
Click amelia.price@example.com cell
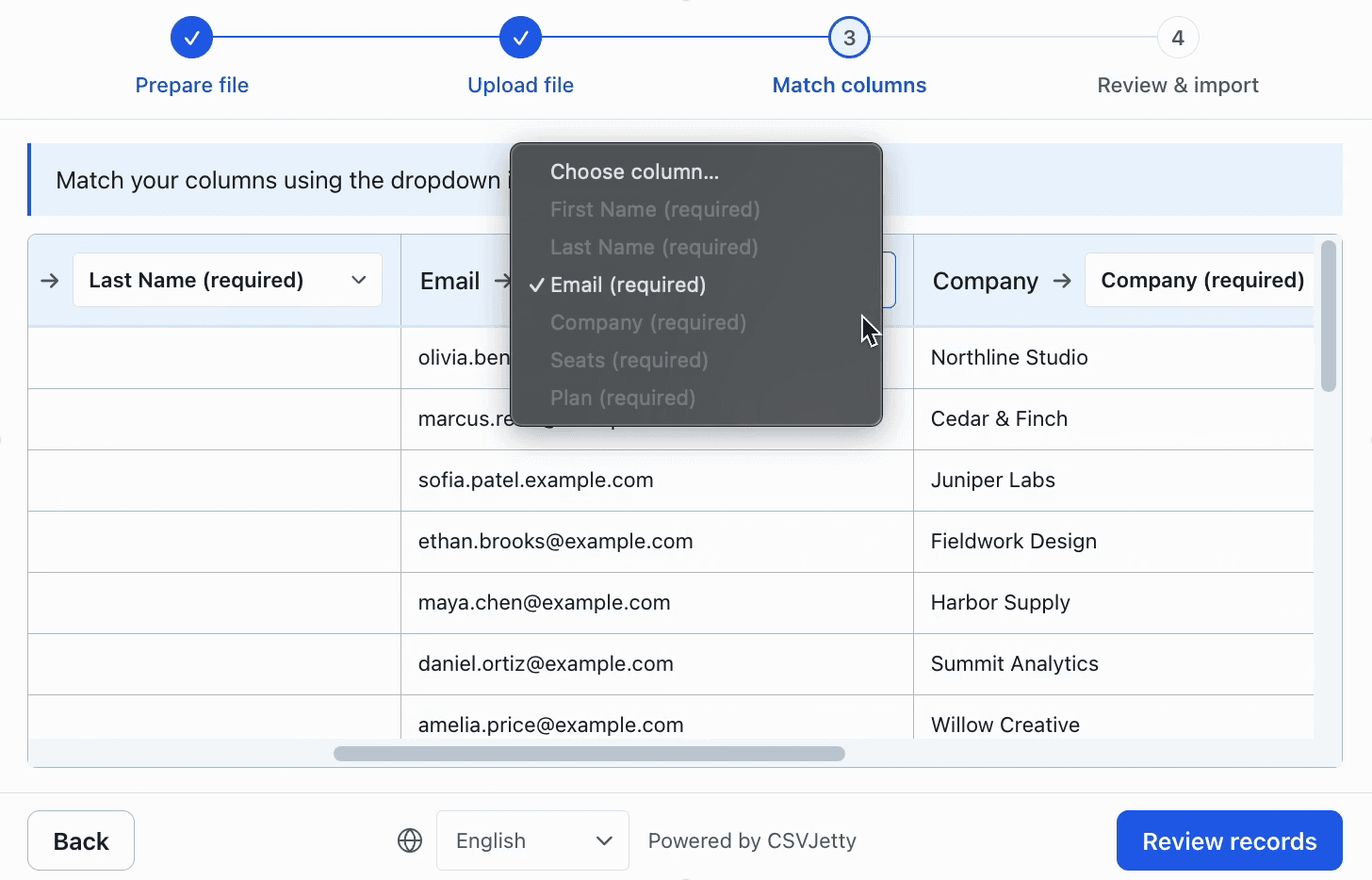657,718
